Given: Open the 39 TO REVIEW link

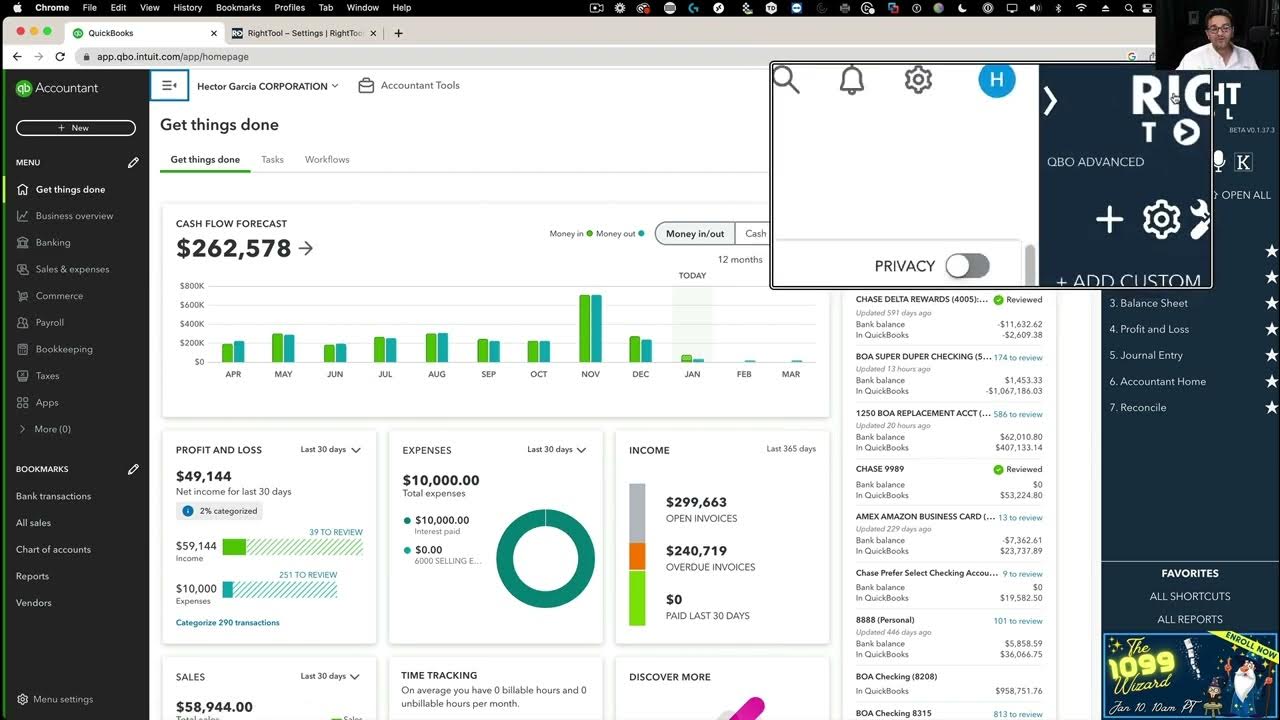Looking at the screenshot, I should pyautogui.click(x=336, y=532).
